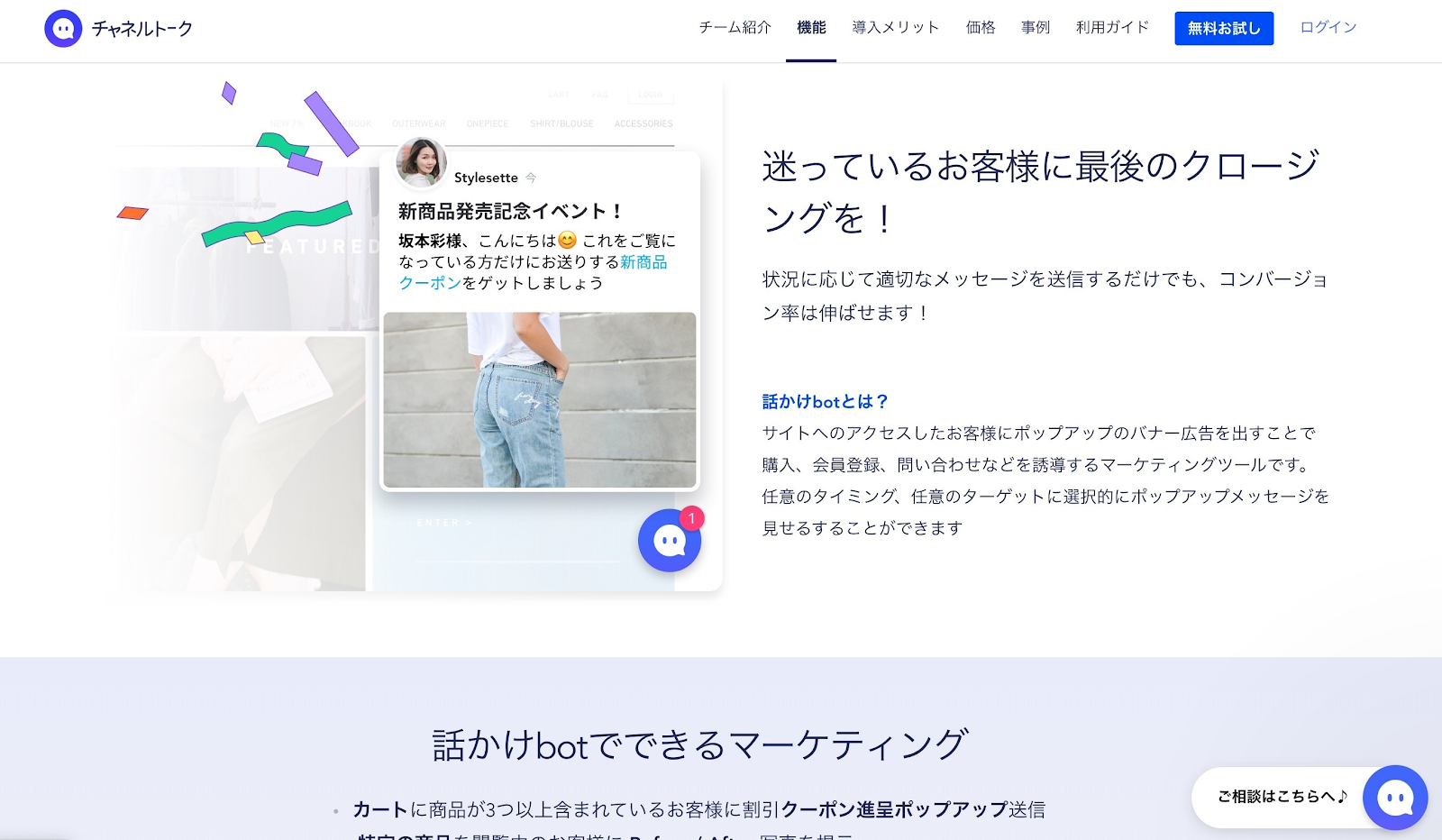The image size is (1442, 840).
Task: Open the 事例 menu item
Action: tap(1036, 28)
